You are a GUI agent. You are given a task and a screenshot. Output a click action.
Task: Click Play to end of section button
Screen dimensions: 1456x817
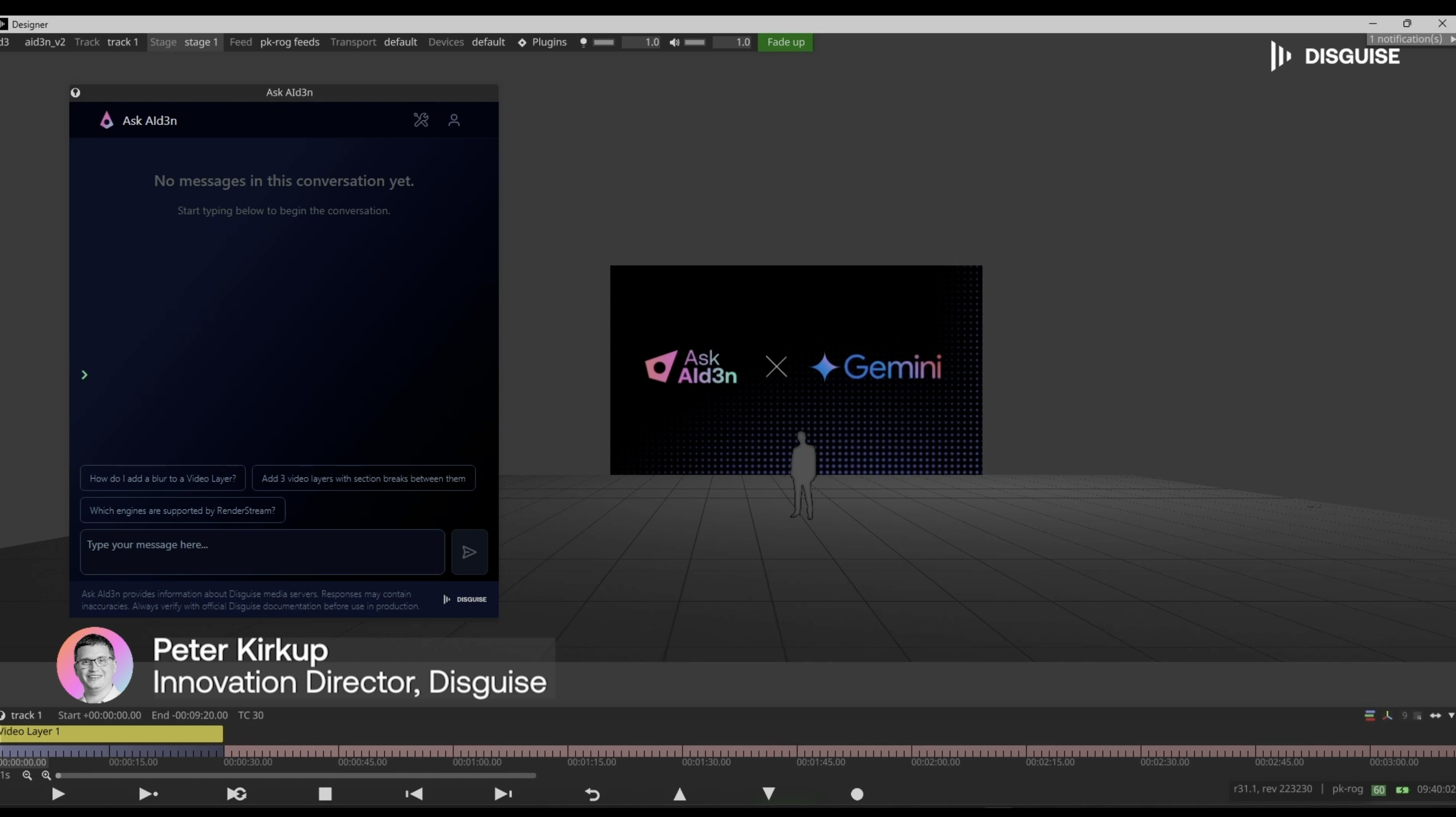[149, 794]
